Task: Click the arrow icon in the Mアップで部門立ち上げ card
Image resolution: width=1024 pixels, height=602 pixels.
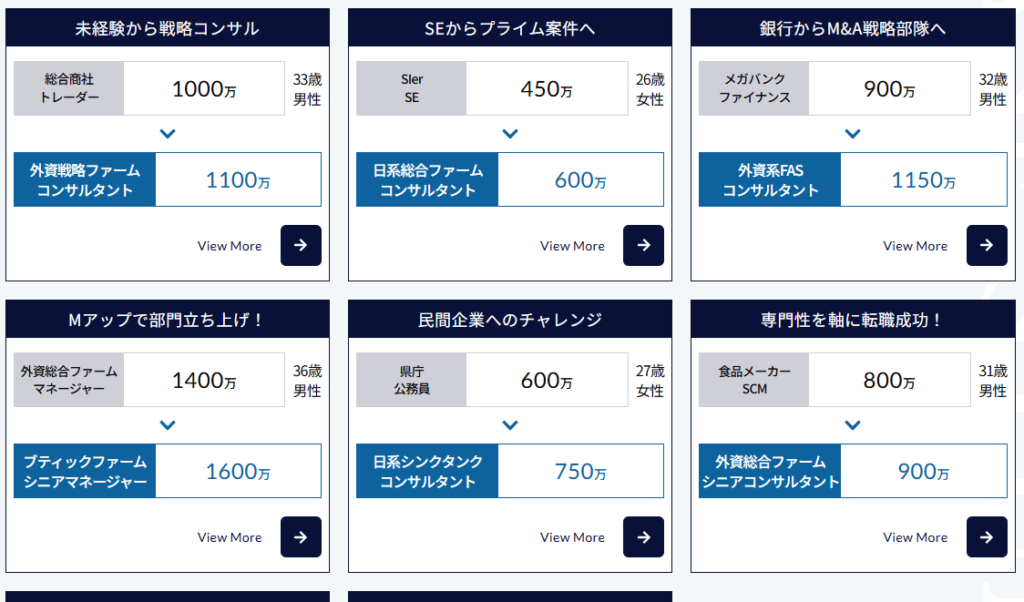Action: click(x=300, y=537)
